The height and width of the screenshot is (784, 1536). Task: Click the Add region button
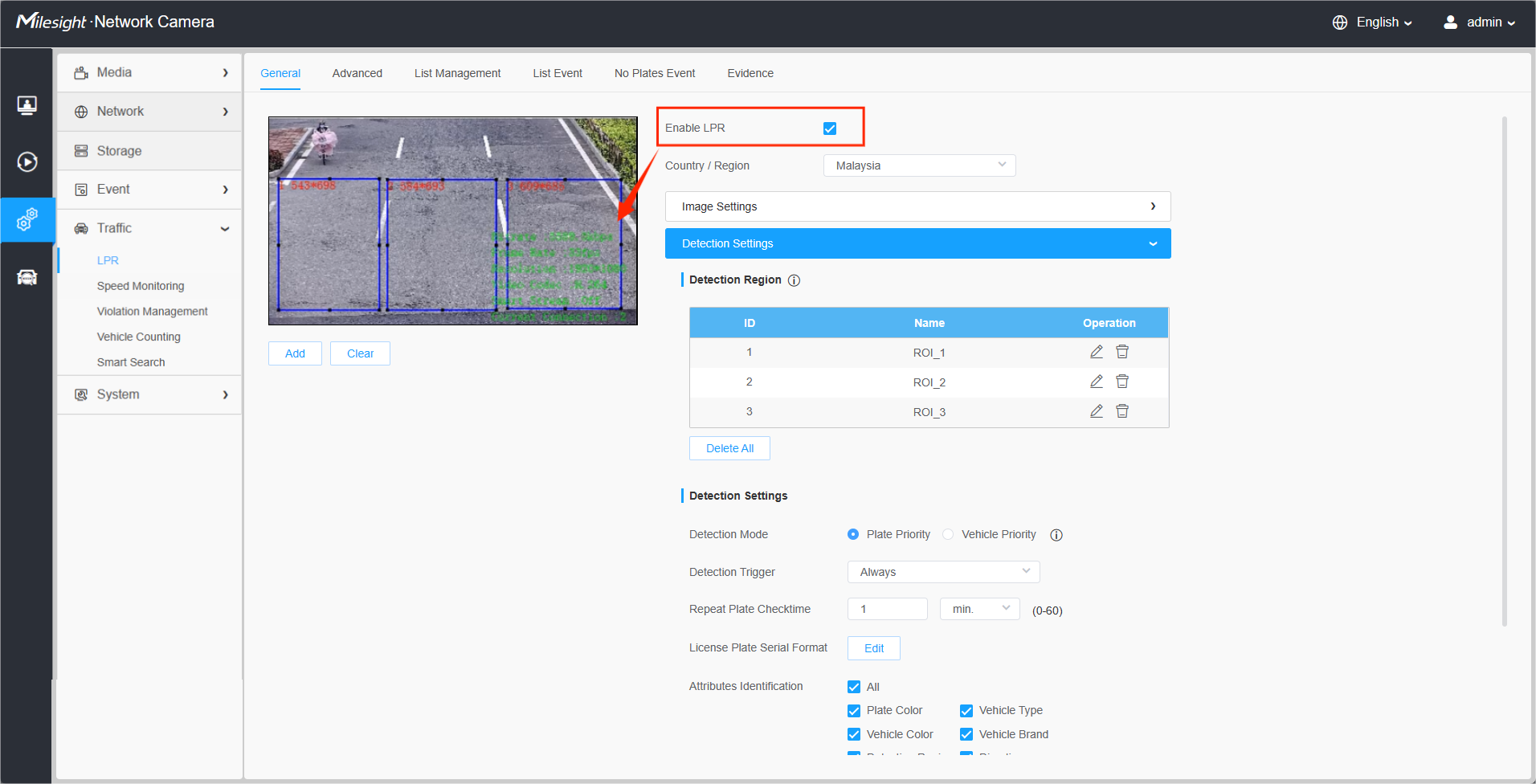[x=295, y=353]
